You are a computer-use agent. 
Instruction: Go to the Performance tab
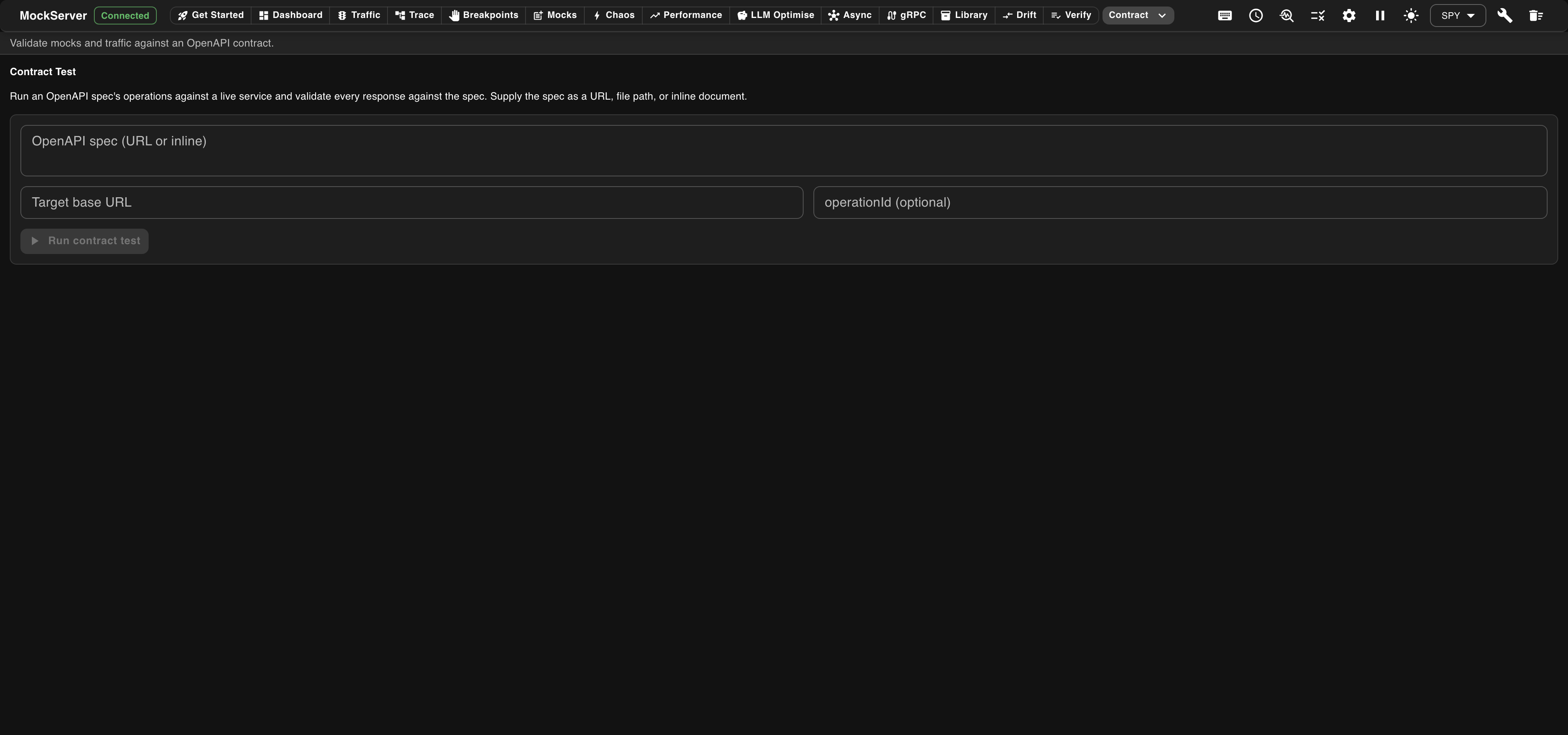686,15
